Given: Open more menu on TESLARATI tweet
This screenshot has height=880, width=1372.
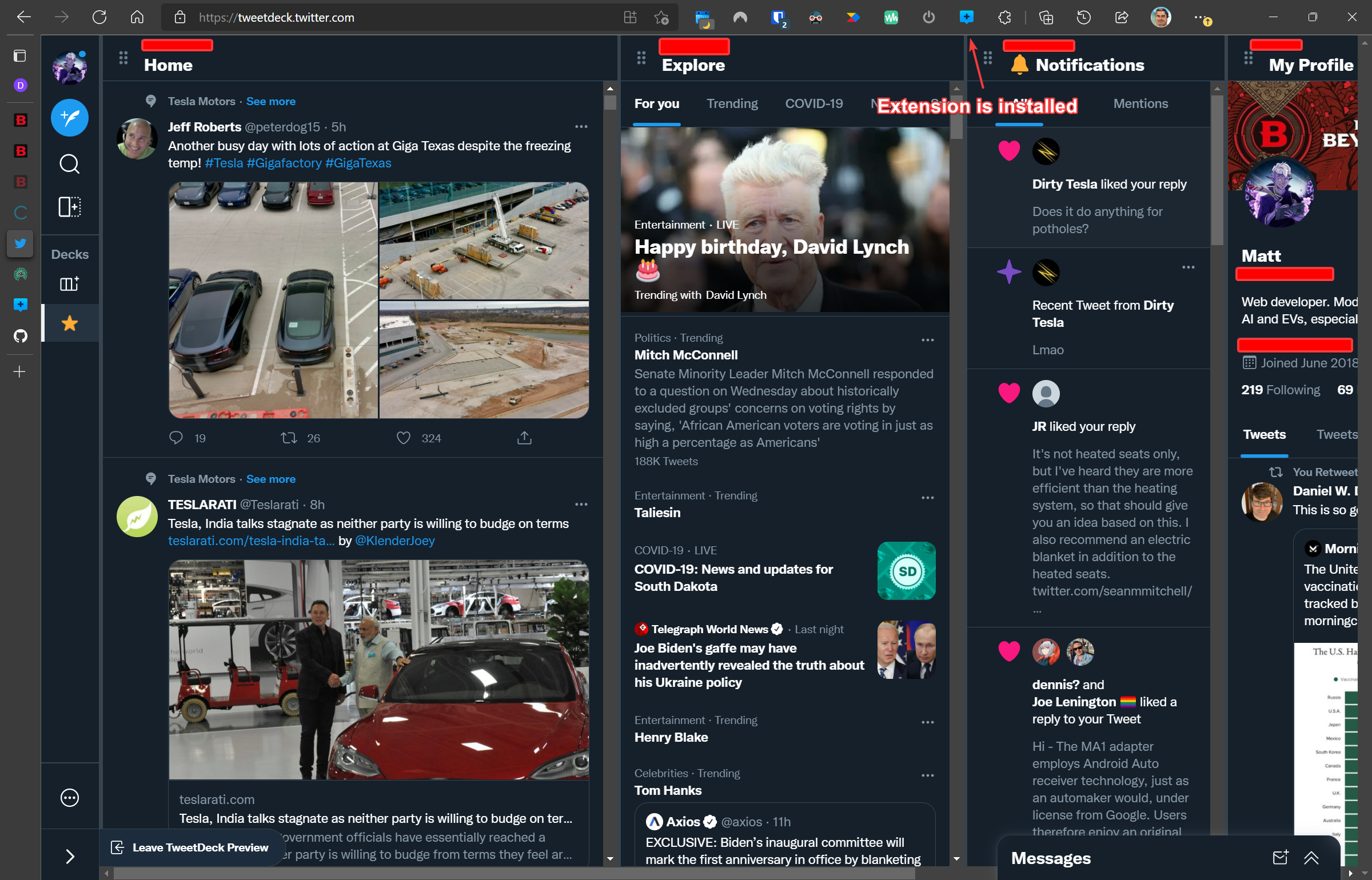Looking at the screenshot, I should (581, 504).
